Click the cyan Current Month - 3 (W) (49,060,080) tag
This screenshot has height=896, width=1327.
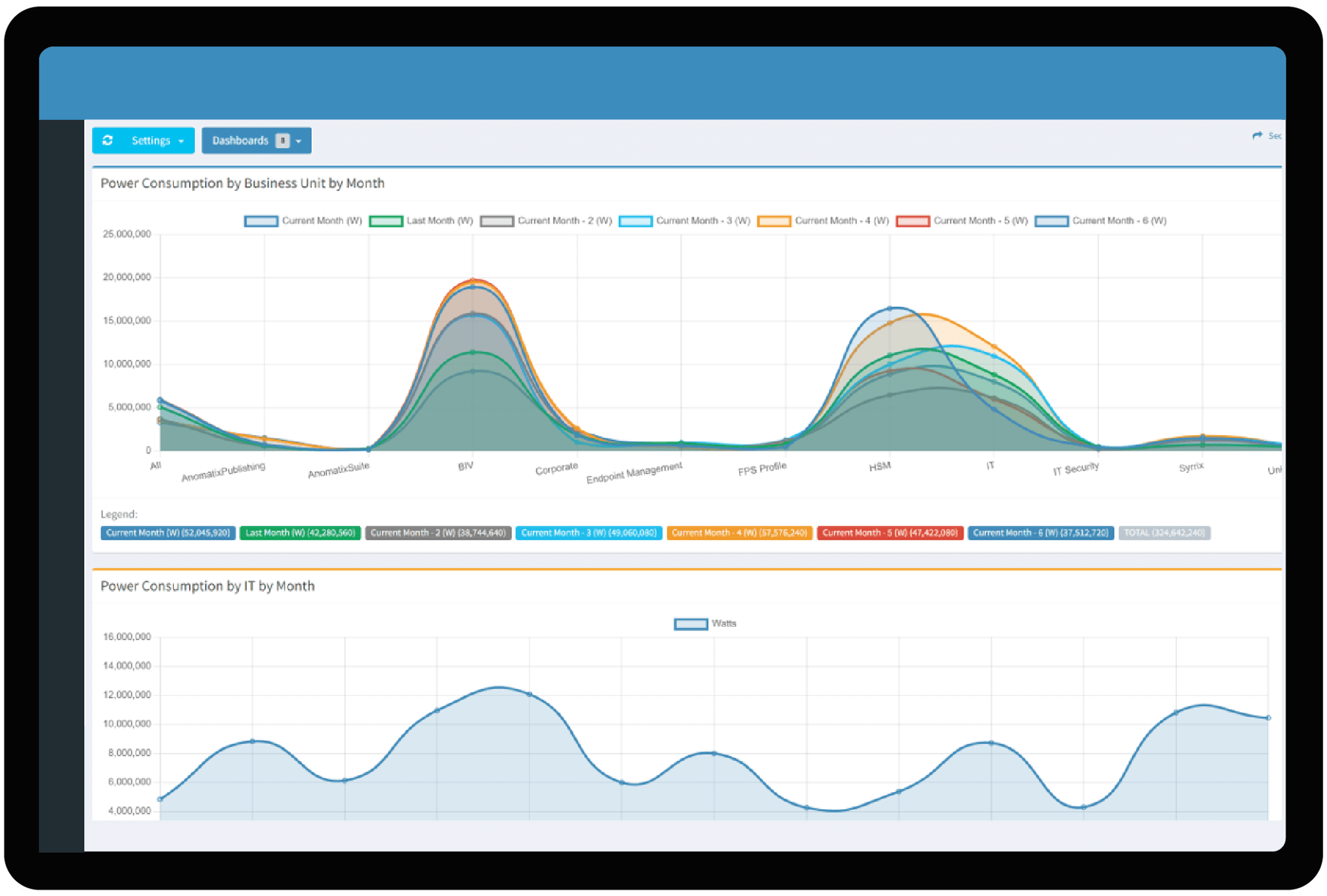tap(589, 533)
